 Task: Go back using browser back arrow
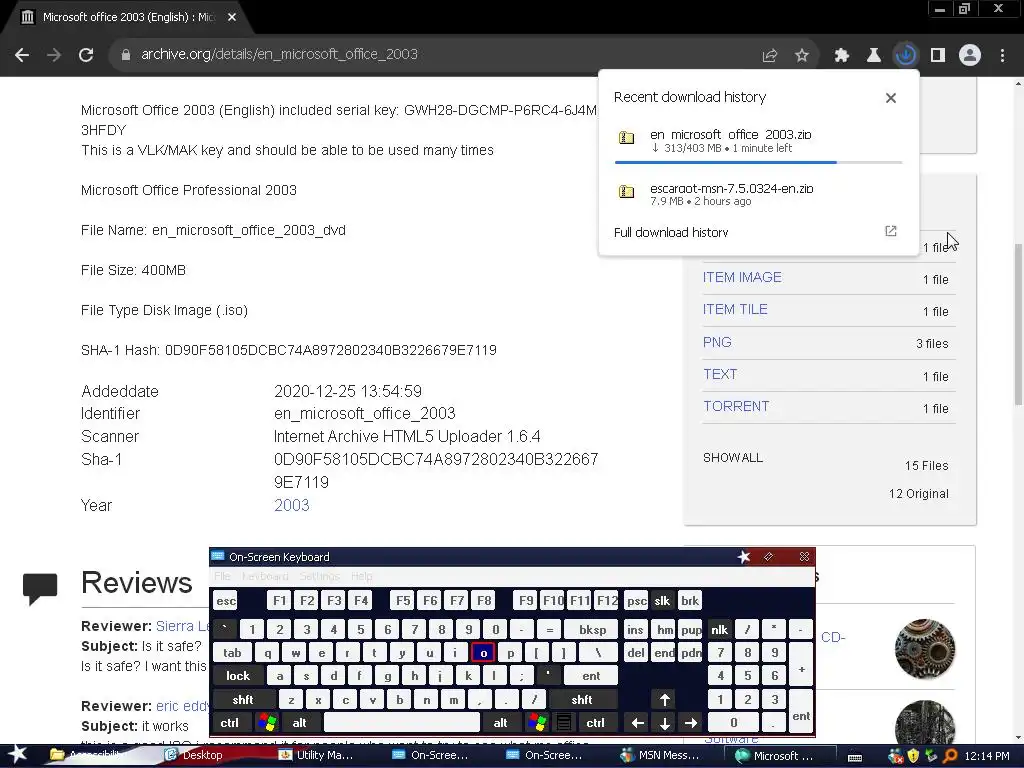point(22,55)
